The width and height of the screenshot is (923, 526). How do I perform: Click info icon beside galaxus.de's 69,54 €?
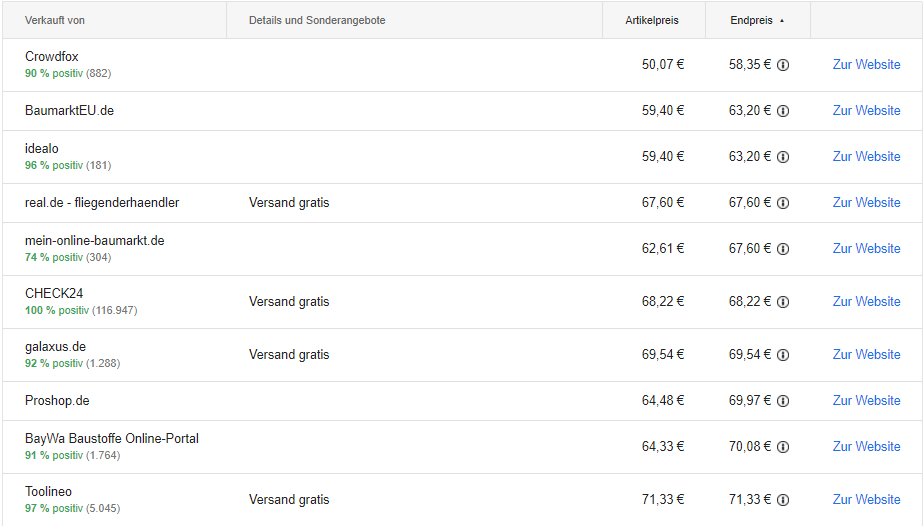[x=783, y=355]
